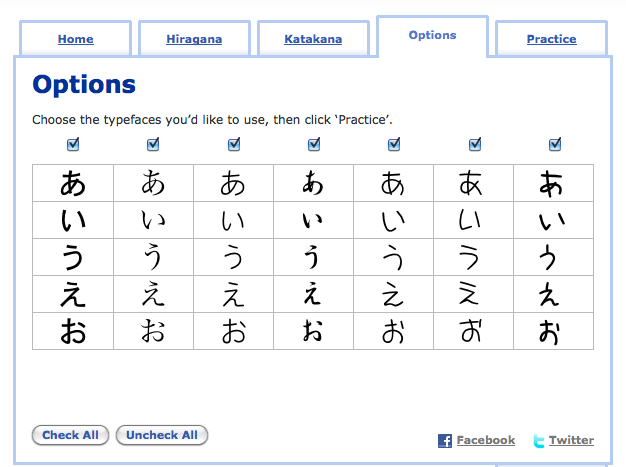This screenshot has height=467, width=626.
Task: Switch to the Hiragana tab
Action: point(194,40)
